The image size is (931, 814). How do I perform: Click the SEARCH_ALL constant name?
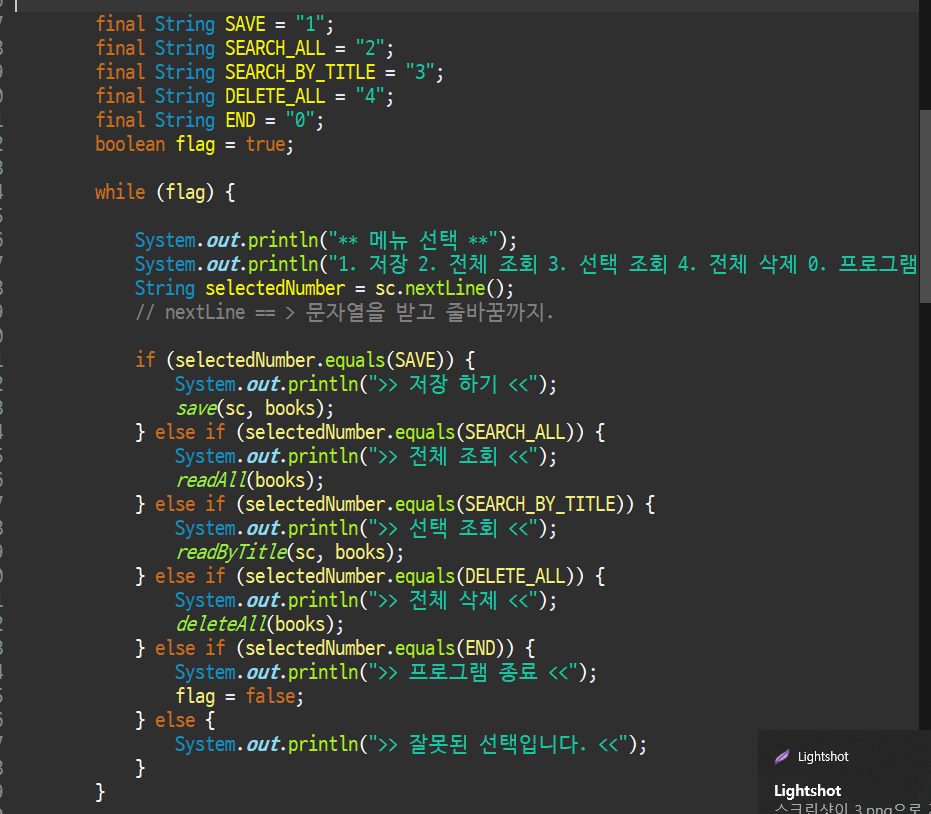pyautogui.click(x=275, y=48)
